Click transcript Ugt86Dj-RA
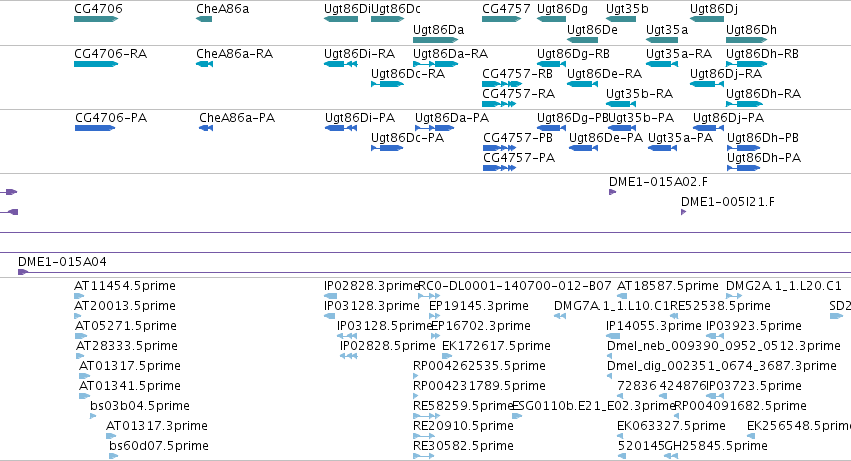 [707, 84]
